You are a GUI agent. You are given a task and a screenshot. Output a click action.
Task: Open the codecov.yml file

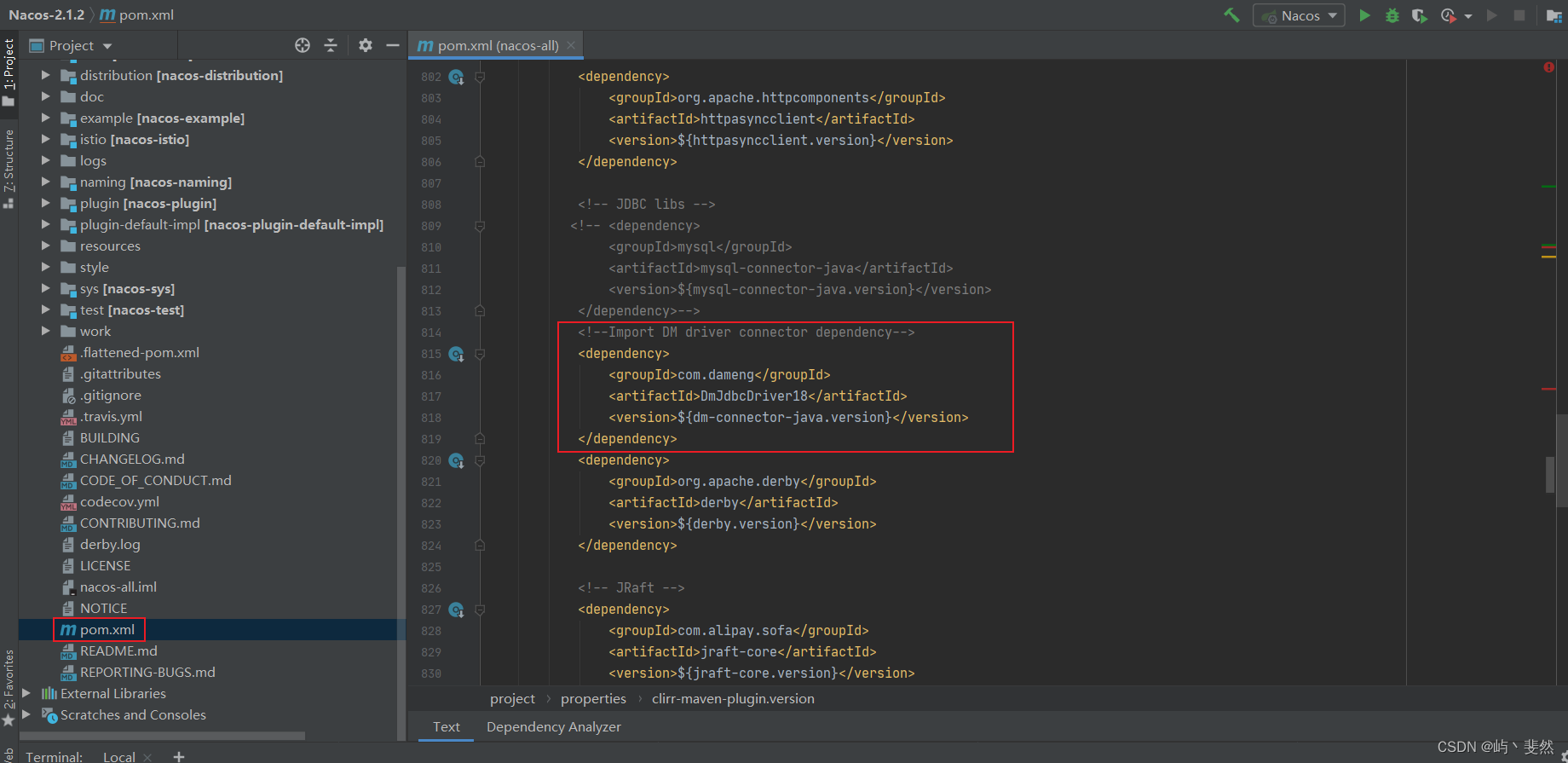click(110, 501)
